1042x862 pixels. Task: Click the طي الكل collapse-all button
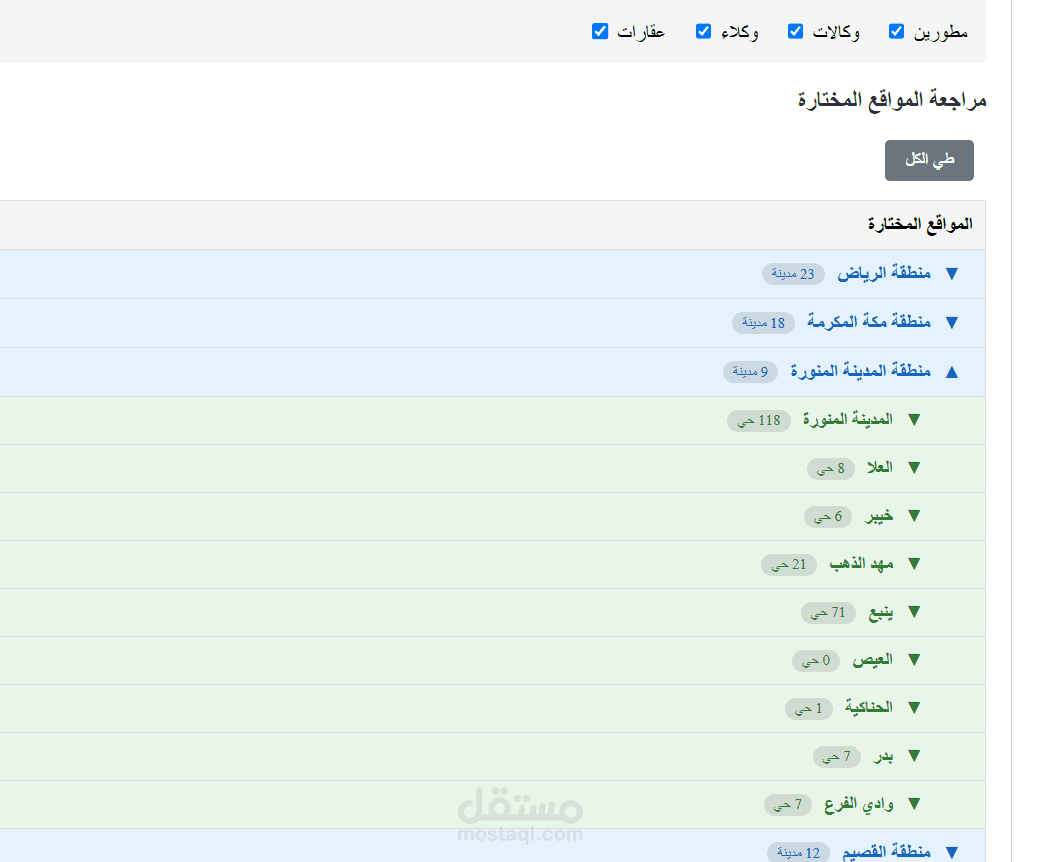pos(929,160)
